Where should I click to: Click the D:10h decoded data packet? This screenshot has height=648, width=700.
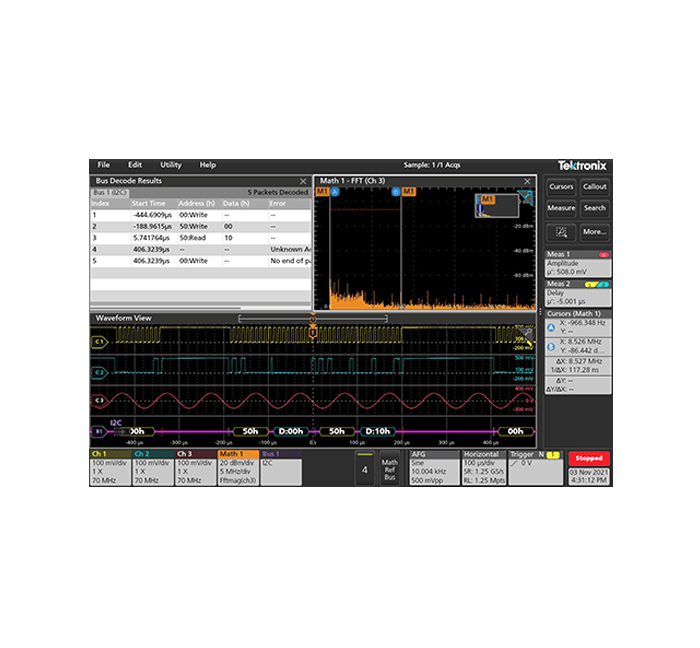point(378,432)
